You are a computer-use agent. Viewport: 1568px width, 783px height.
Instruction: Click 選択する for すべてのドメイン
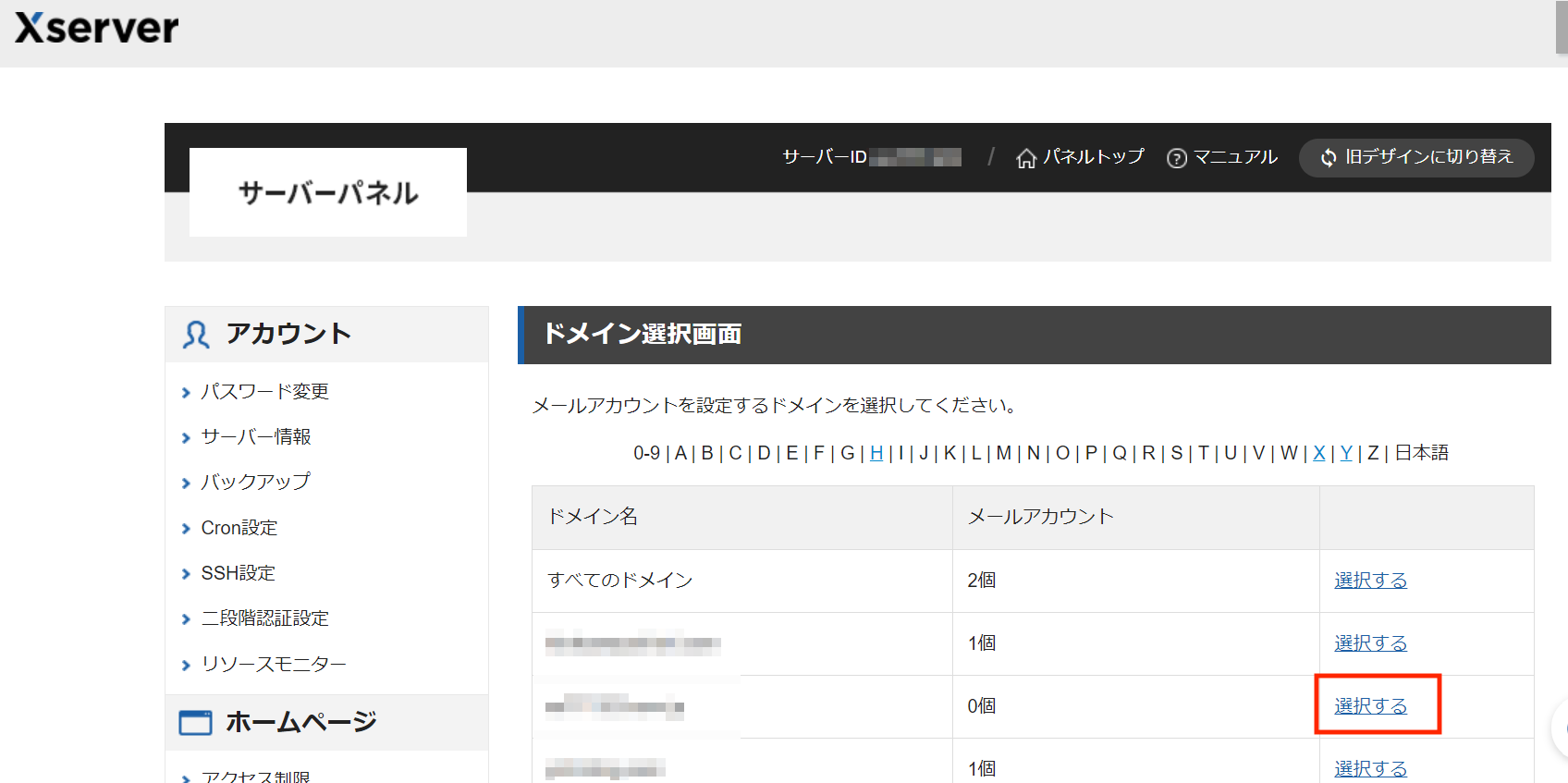click(1370, 581)
